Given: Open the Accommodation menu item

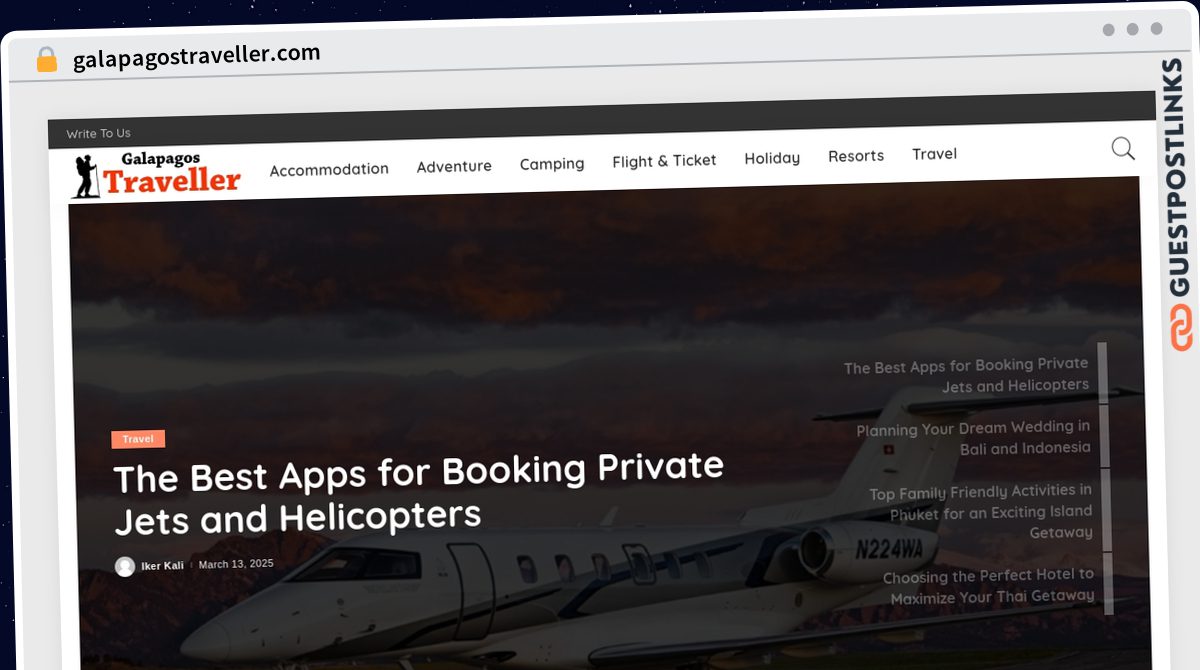Looking at the screenshot, I should click(x=329, y=169).
